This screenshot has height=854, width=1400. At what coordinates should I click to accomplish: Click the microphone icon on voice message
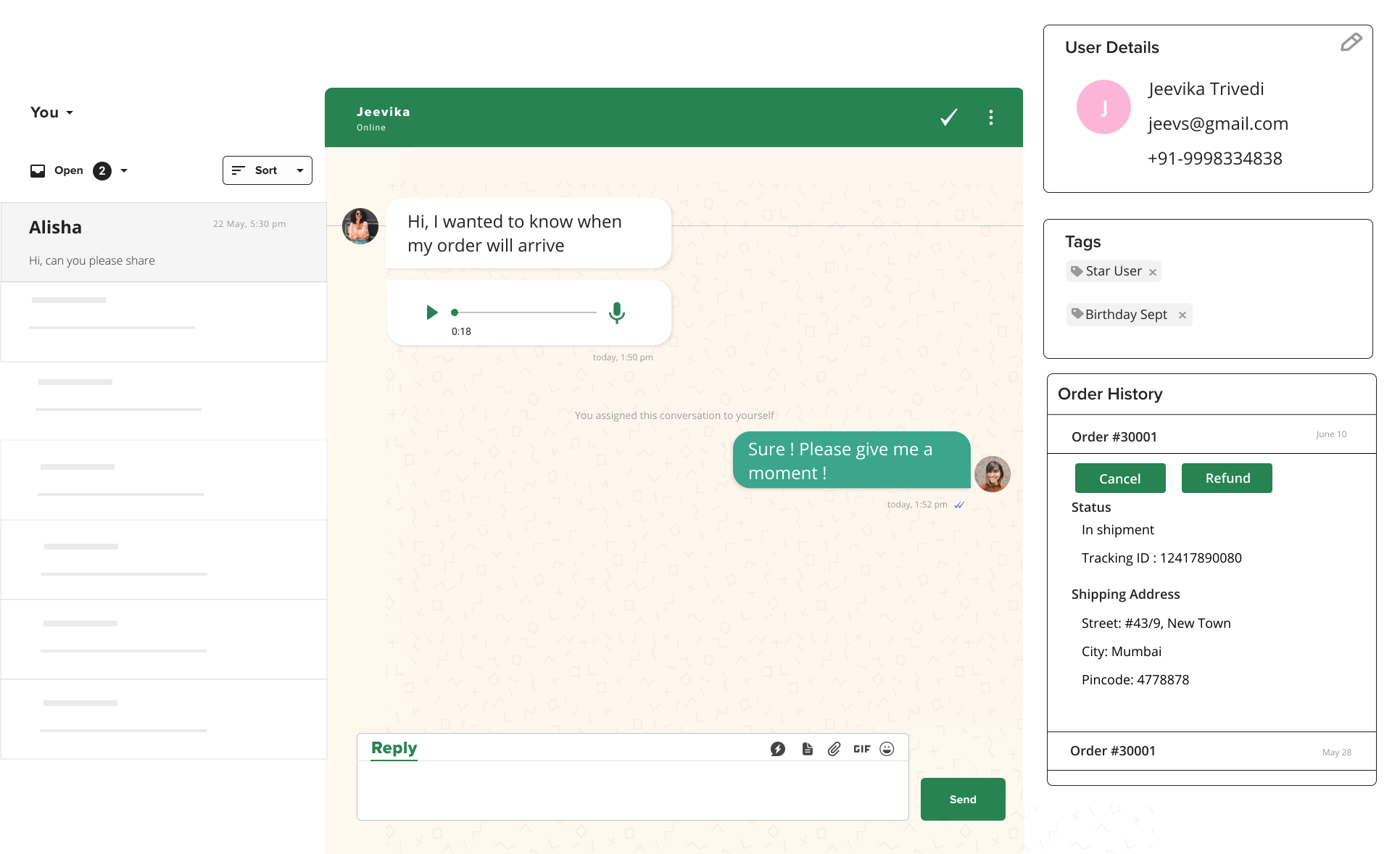(x=617, y=312)
